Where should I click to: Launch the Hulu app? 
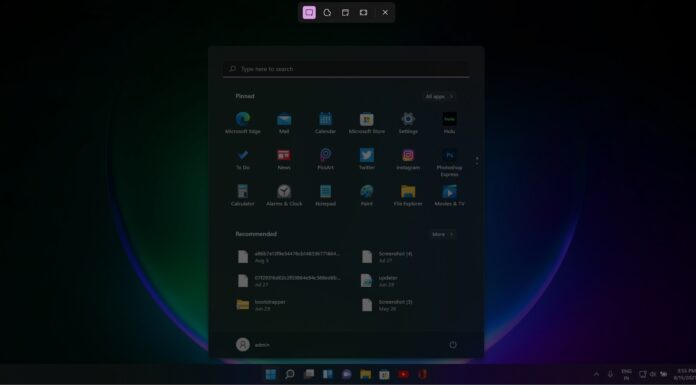[x=449, y=123]
